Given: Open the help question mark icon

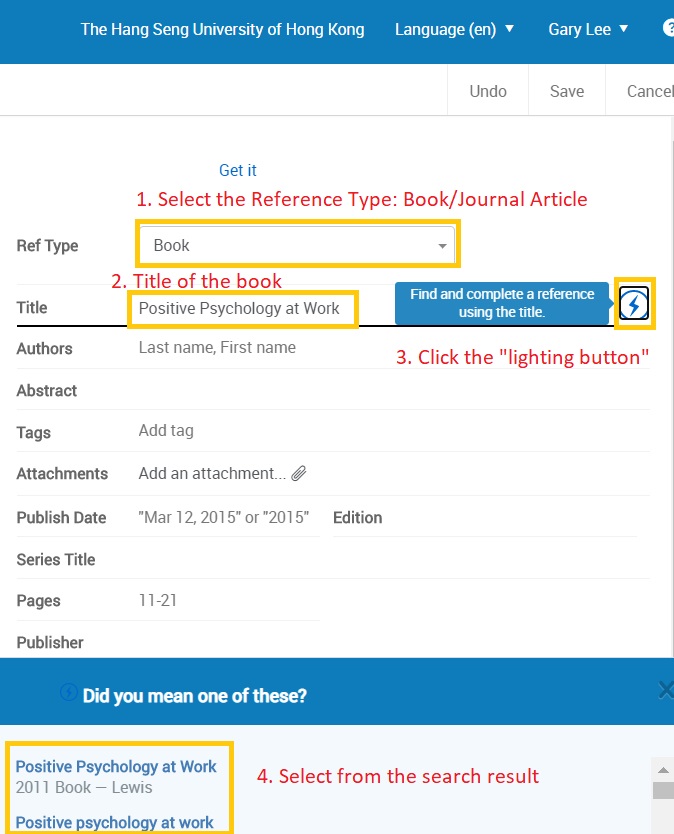Looking at the screenshot, I should 669,28.
